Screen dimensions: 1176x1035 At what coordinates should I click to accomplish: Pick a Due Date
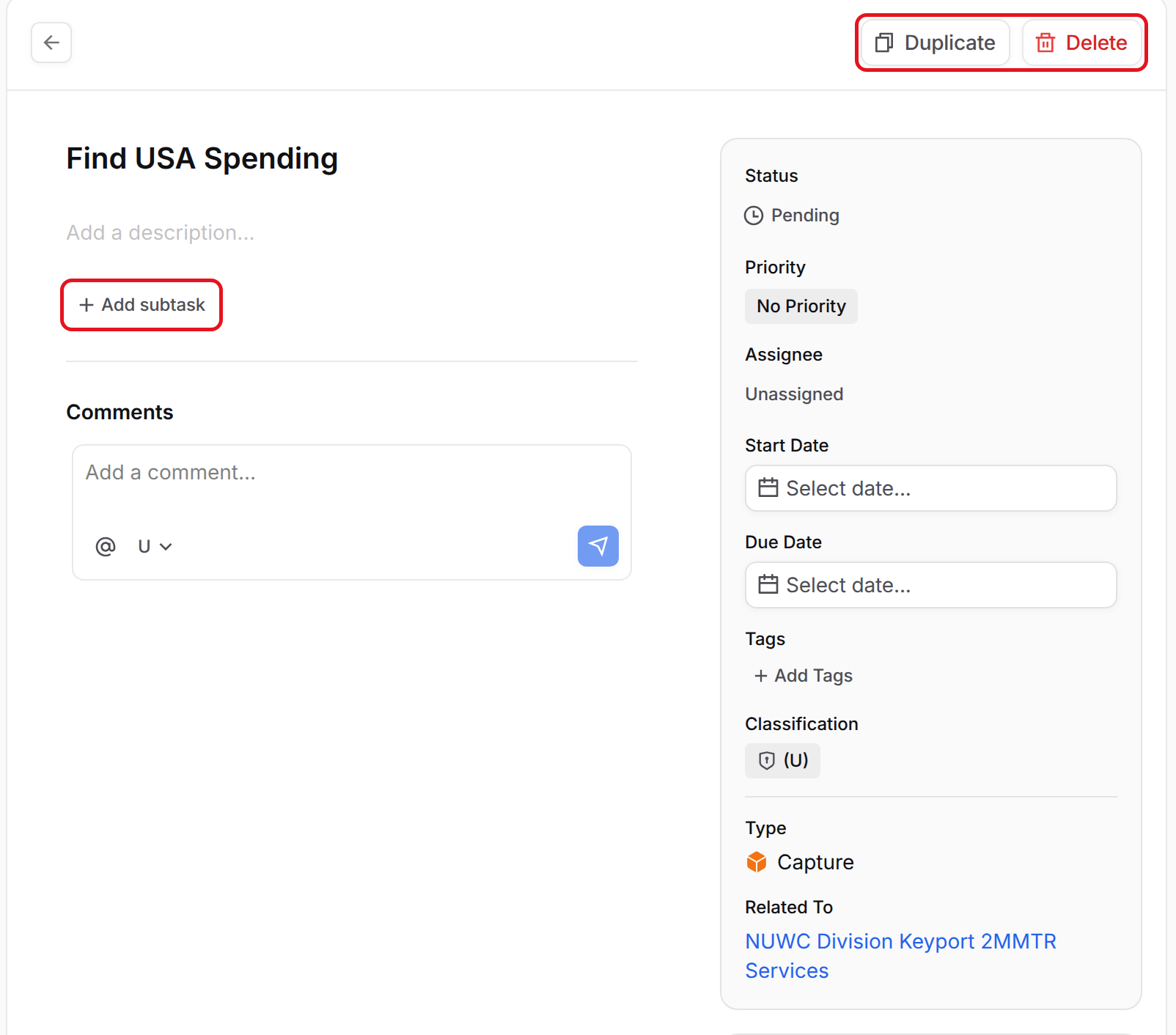click(x=931, y=585)
